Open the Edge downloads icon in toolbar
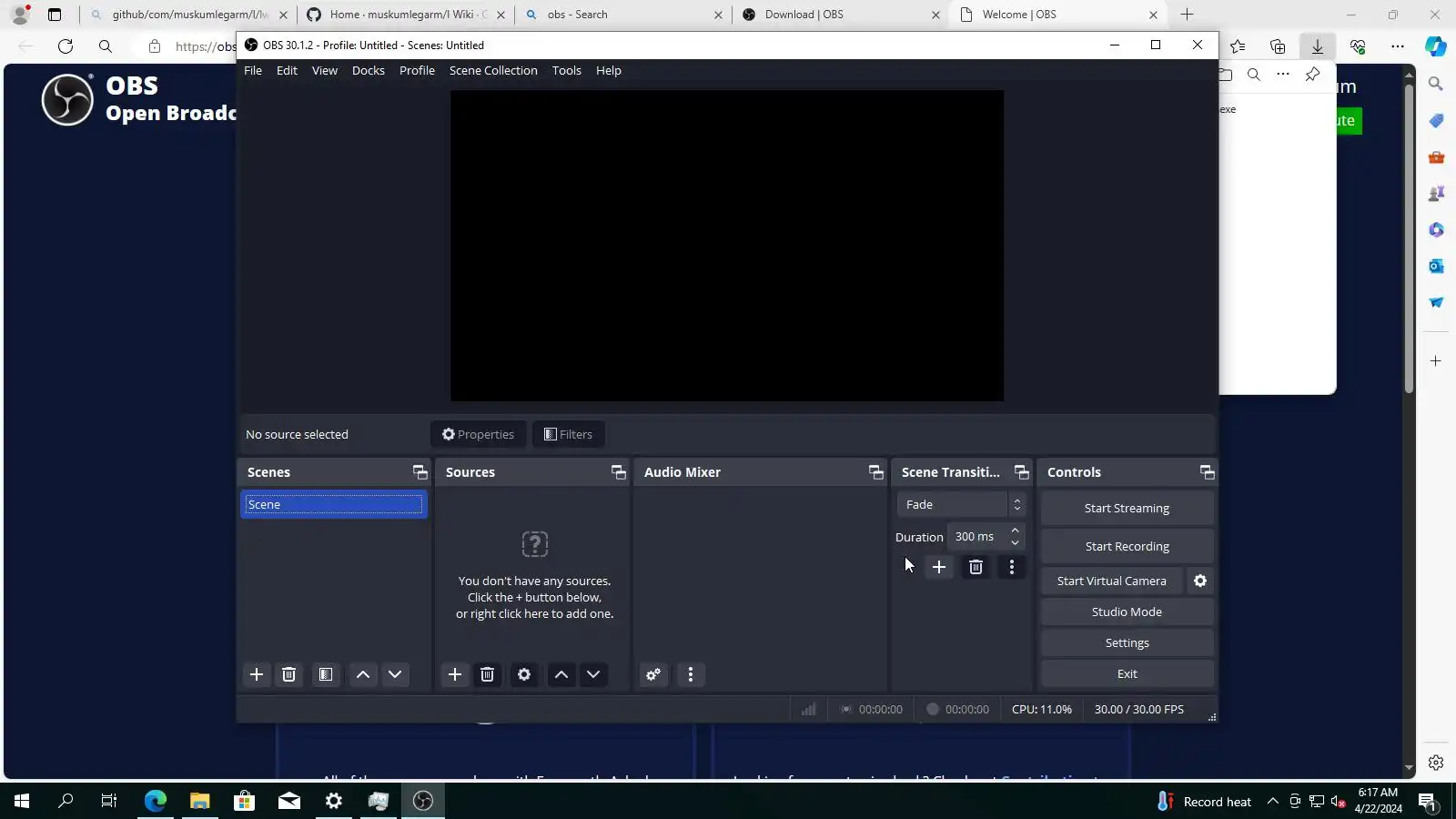 point(1317,46)
